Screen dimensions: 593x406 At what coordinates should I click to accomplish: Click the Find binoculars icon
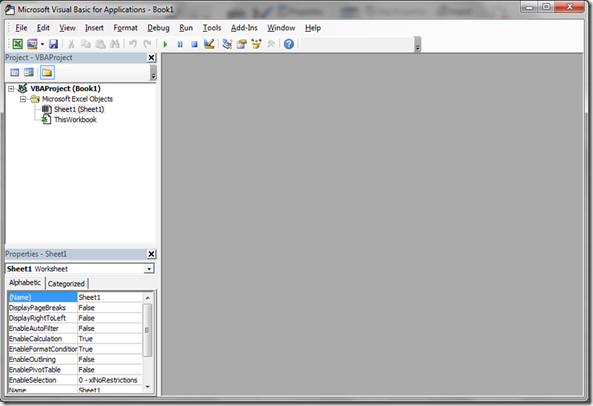pyautogui.click(x=115, y=44)
